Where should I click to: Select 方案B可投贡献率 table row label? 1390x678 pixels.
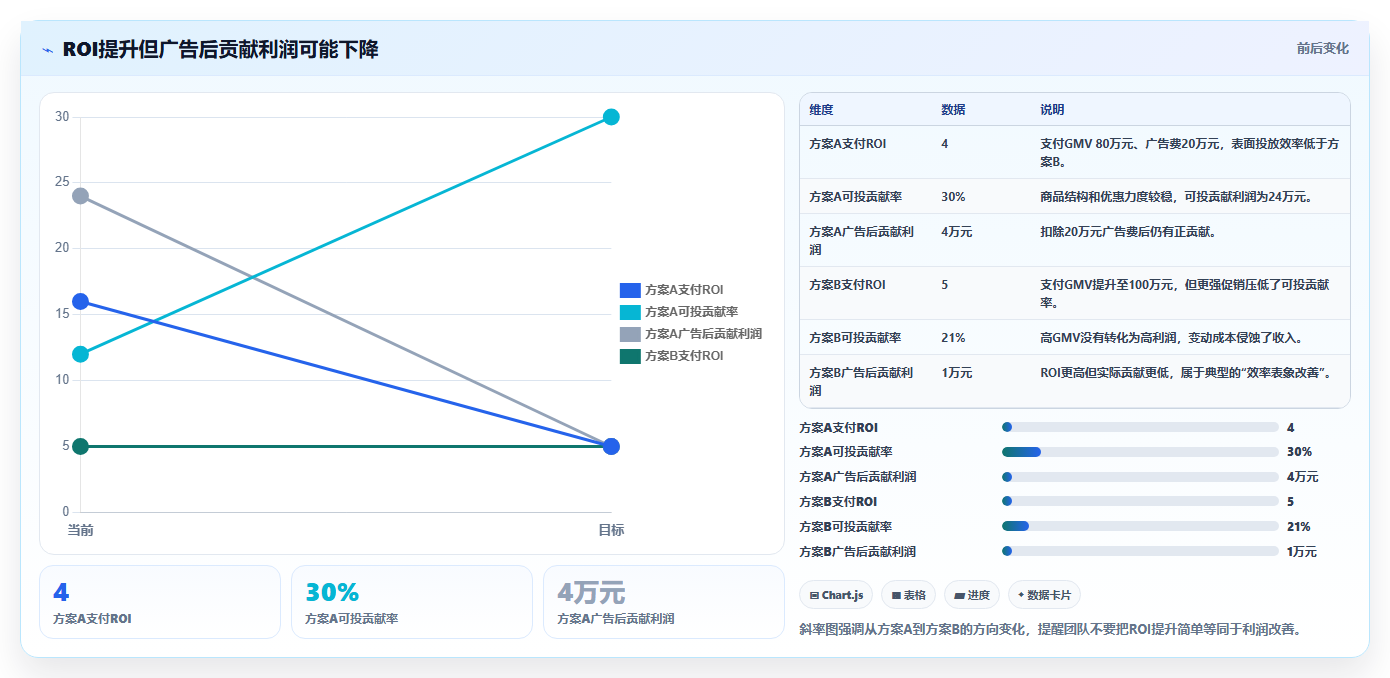(x=855, y=338)
